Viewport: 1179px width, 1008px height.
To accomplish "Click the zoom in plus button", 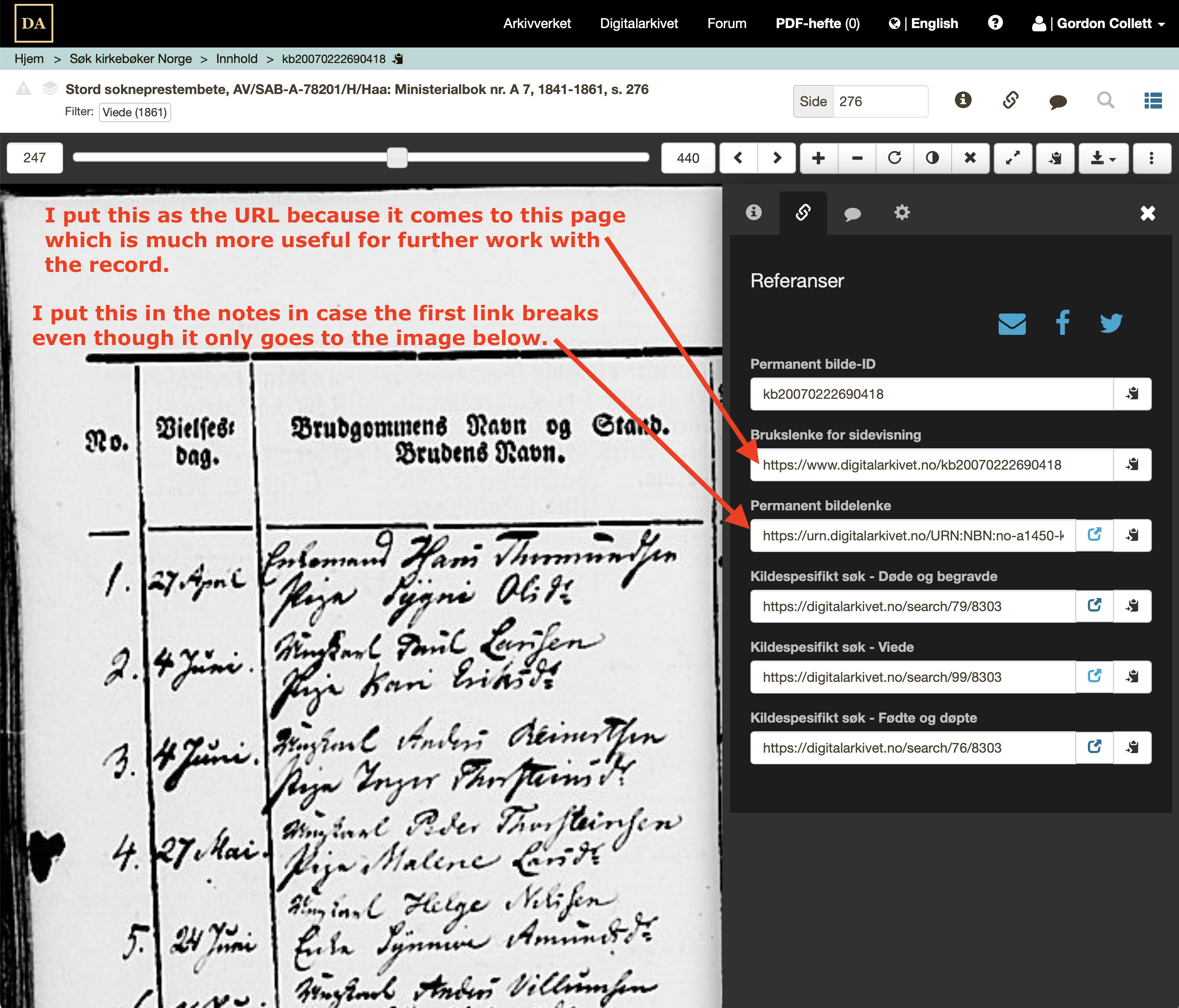I will [818, 157].
